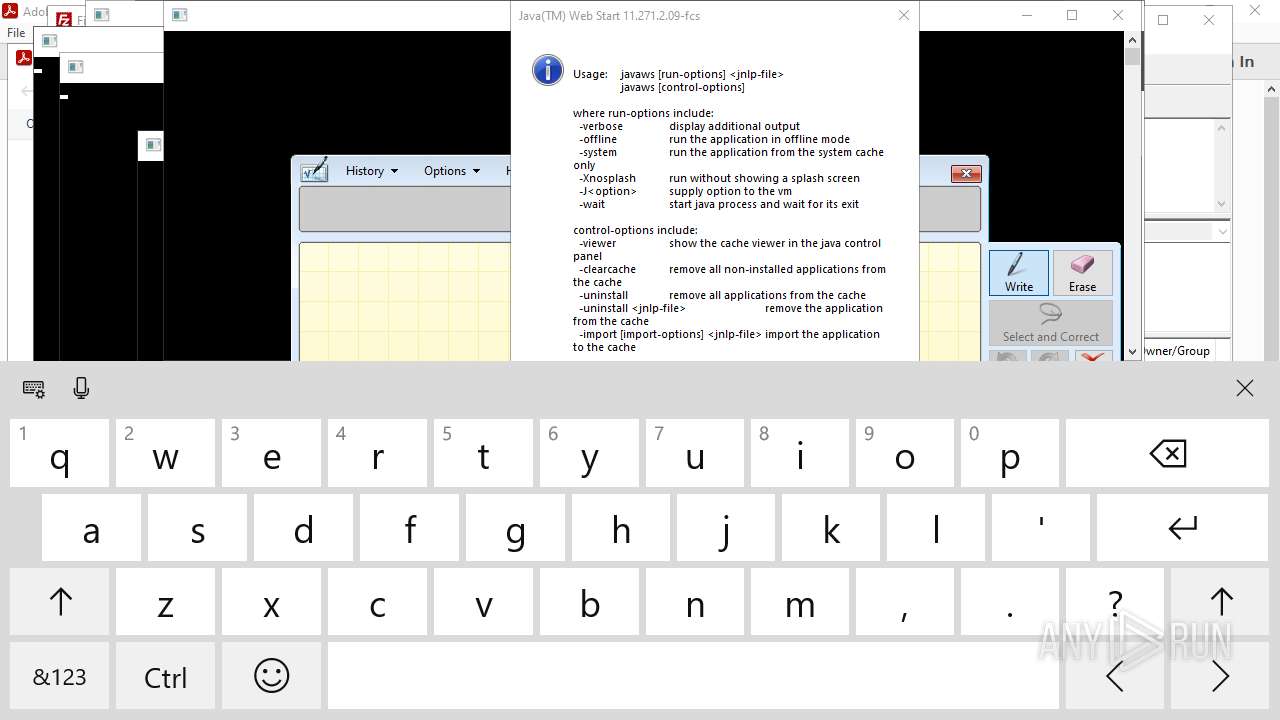The height and width of the screenshot is (720, 1280).
Task: Click the Select and Correct lasso button
Action: [x=1051, y=323]
